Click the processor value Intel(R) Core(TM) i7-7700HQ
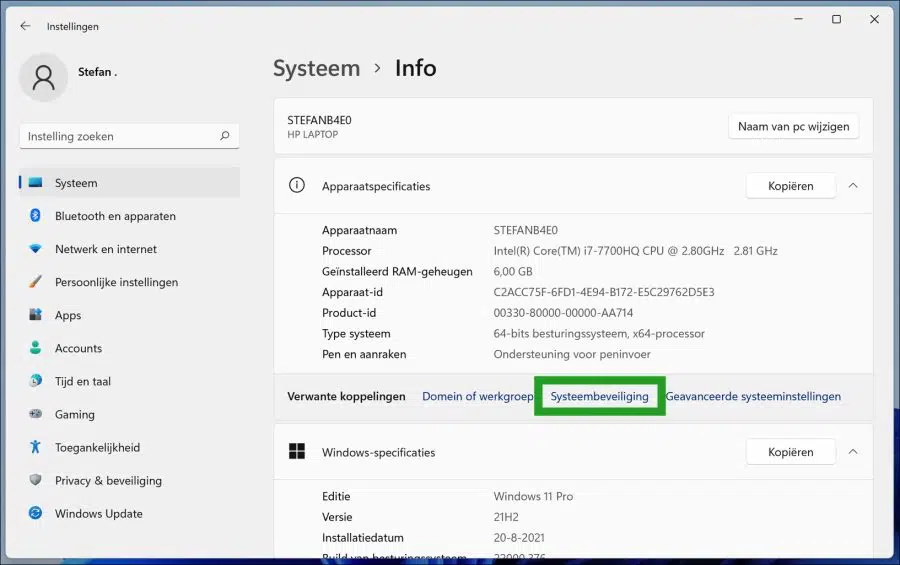The height and width of the screenshot is (565, 900). pyautogui.click(x=635, y=251)
